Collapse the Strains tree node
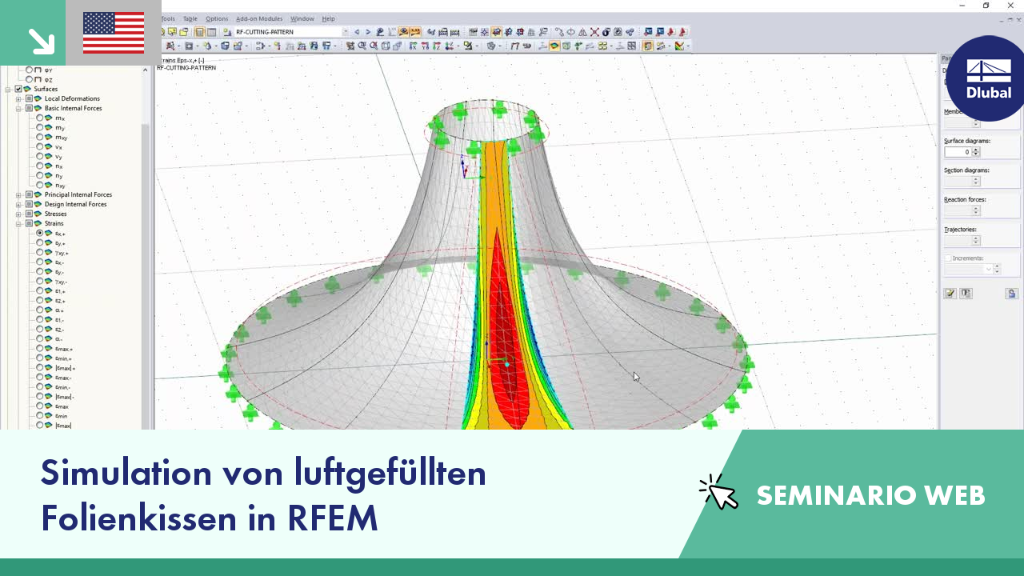This screenshot has width=1024, height=576. [19, 223]
